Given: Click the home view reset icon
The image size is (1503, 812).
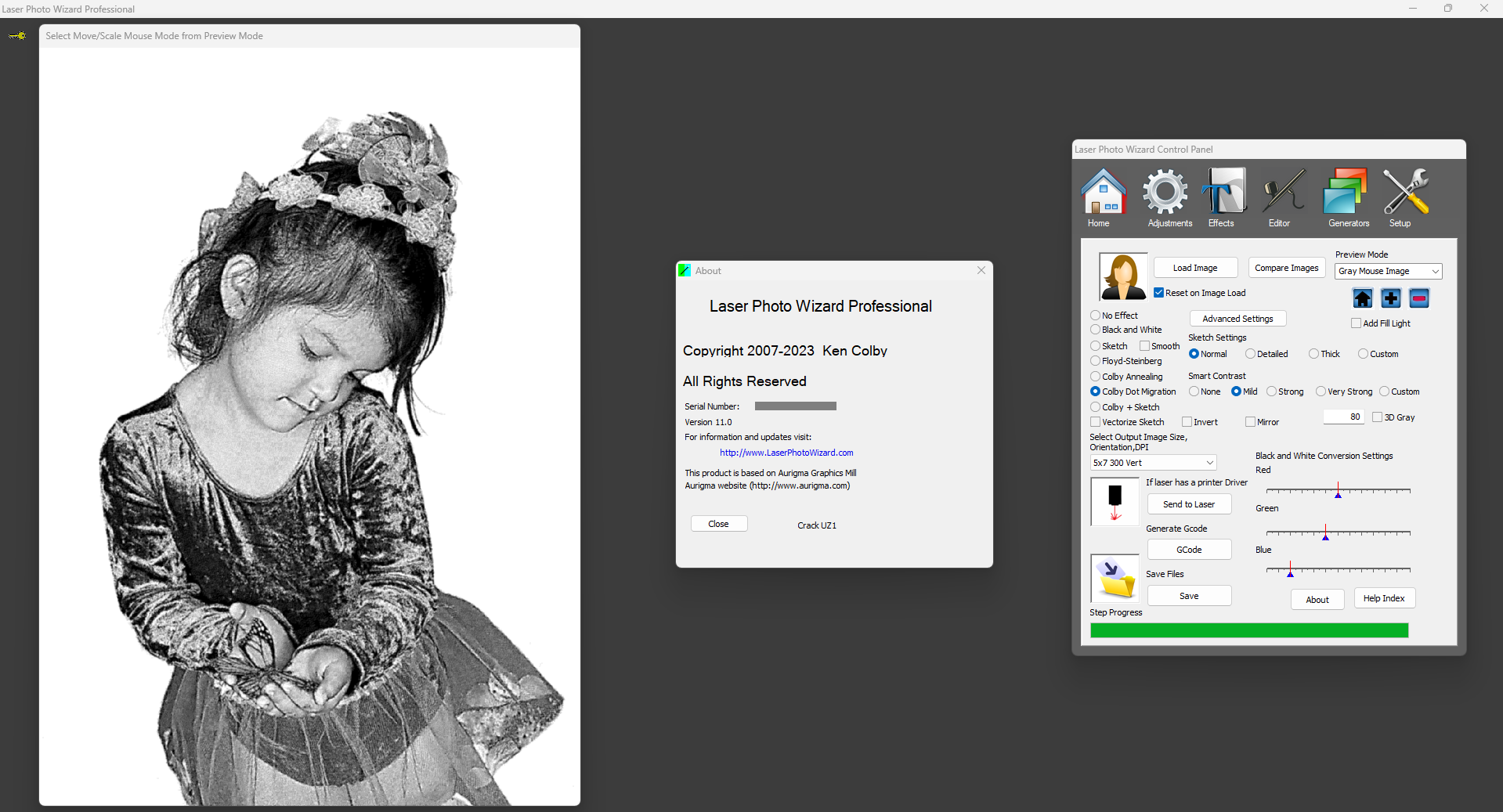Looking at the screenshot, I should pos(1363,298).
